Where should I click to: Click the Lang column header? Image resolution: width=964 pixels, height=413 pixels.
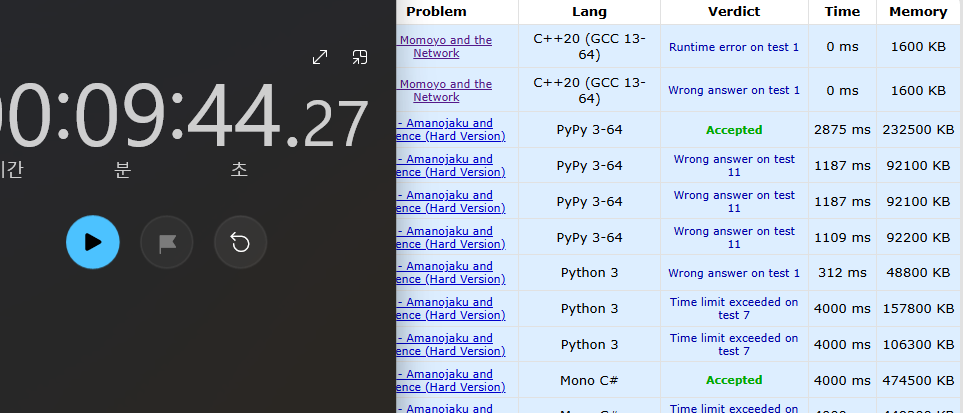[590, 12]
